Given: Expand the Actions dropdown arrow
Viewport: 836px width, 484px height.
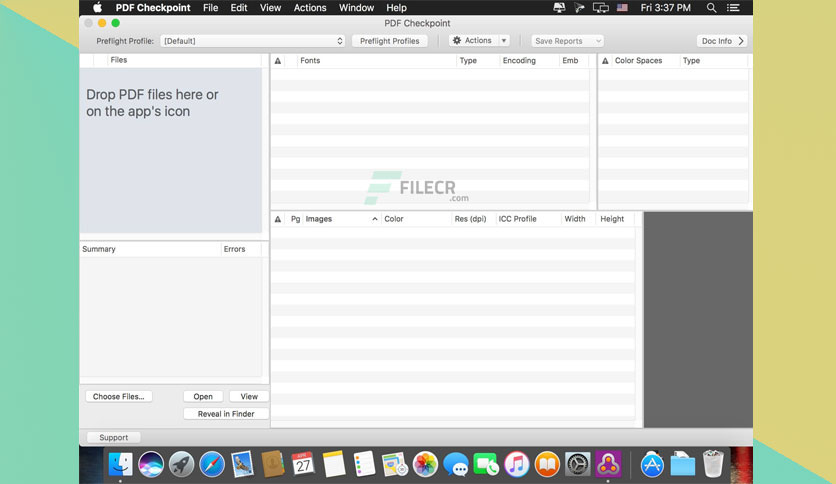Looking at the screenshot, I should tap(504, 41).
